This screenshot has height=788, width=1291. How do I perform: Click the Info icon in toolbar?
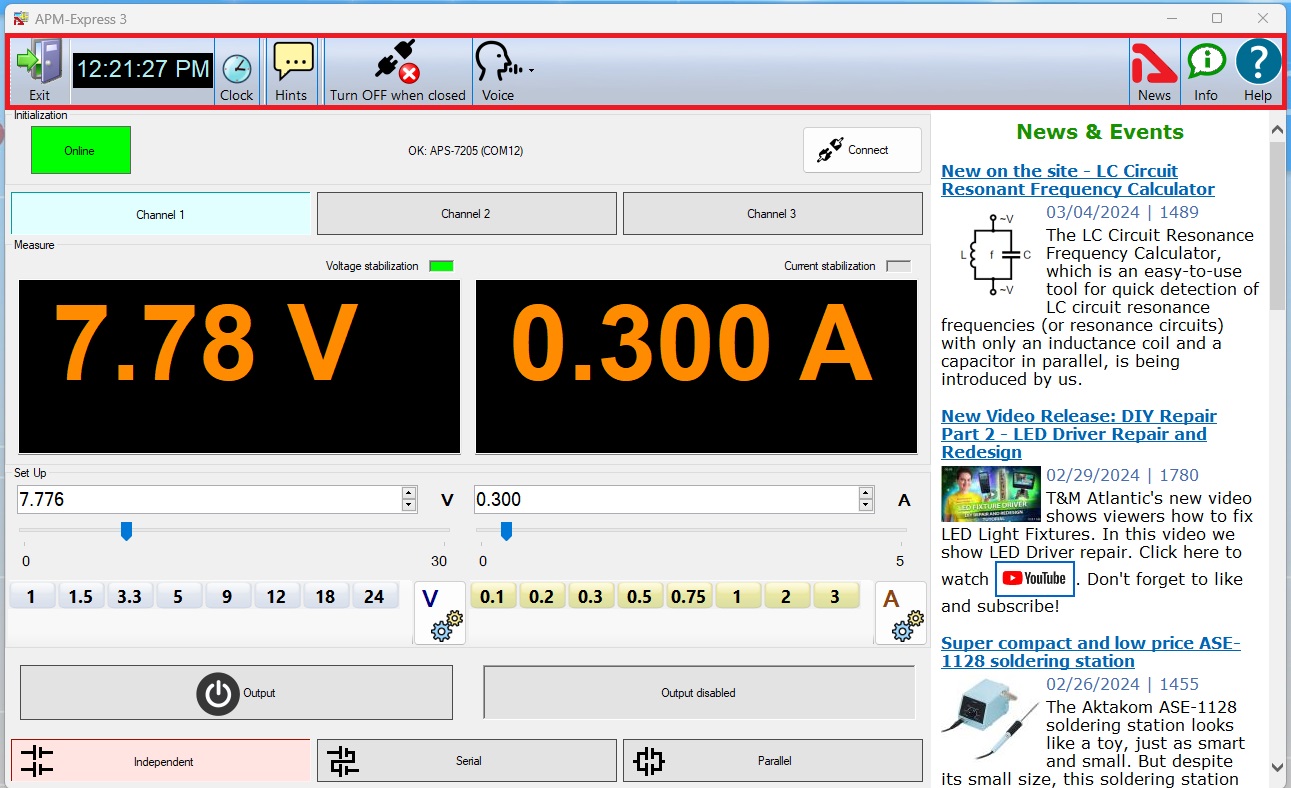[x=1206, y=64]
